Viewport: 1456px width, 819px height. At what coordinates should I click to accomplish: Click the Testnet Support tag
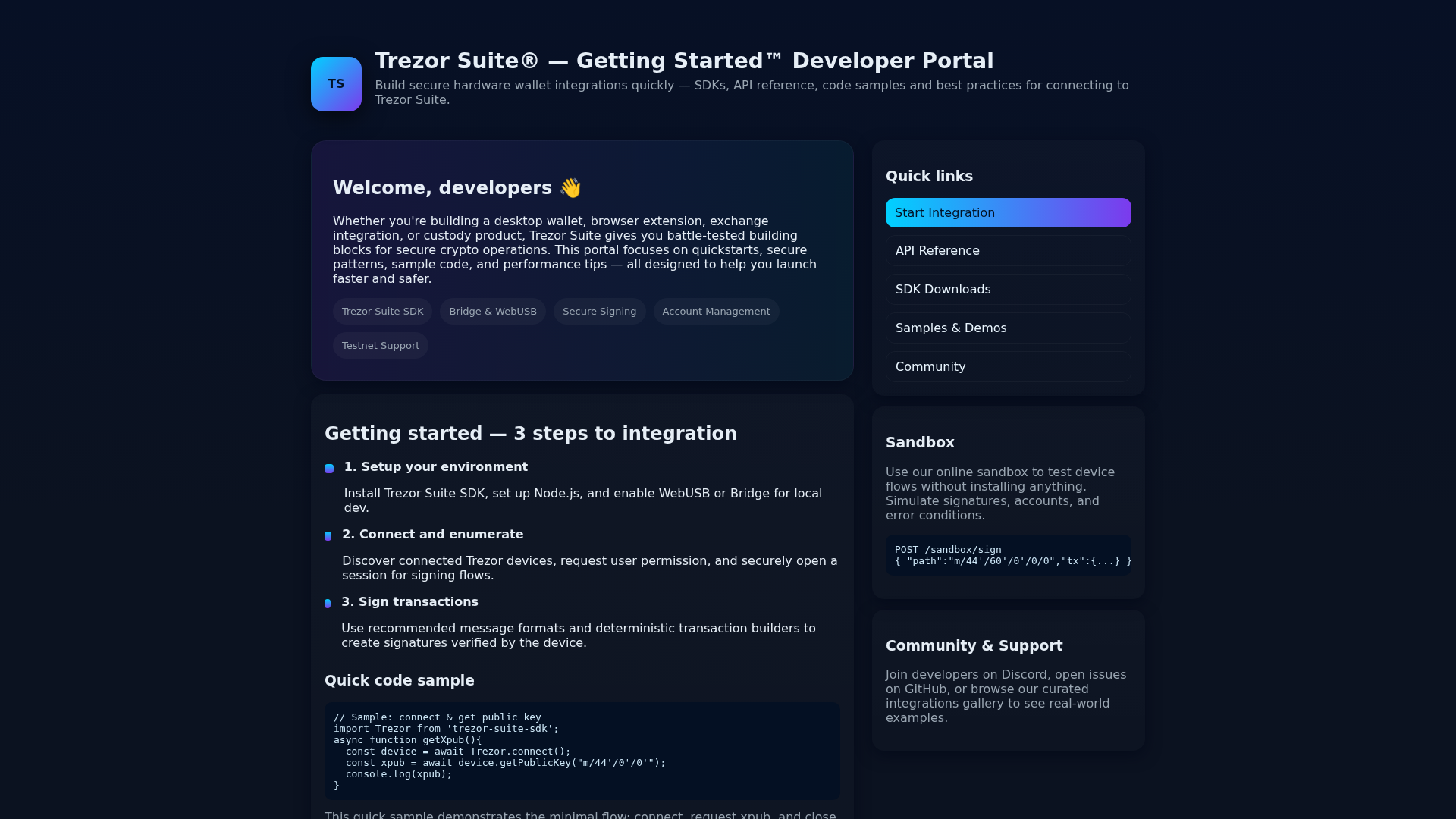click(x=381, y=346)
